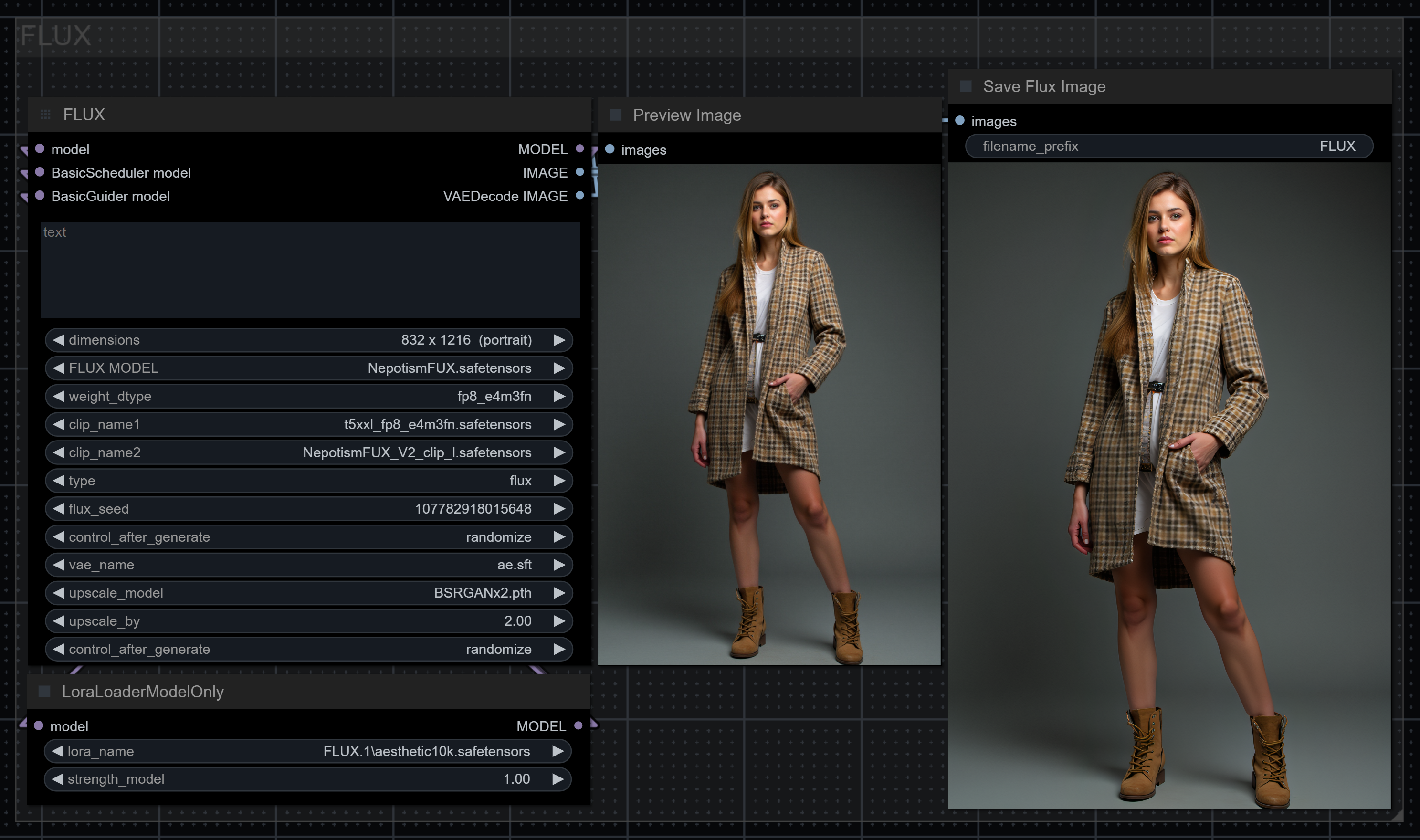Image resolution: width=1420 pixels, height=840 pixels.
Task: Click the Preview Image images input port
Action: (x=610, y=149)
